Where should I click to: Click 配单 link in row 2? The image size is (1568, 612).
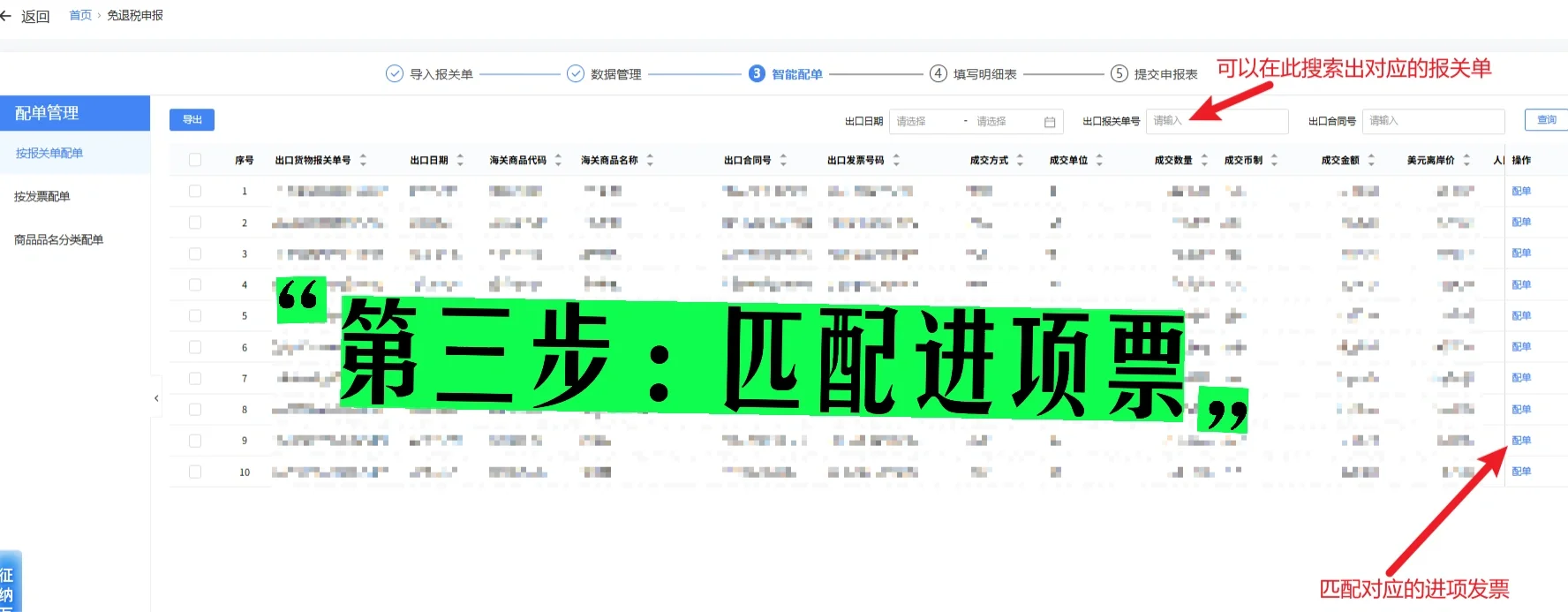click(x=1521, y=222)
